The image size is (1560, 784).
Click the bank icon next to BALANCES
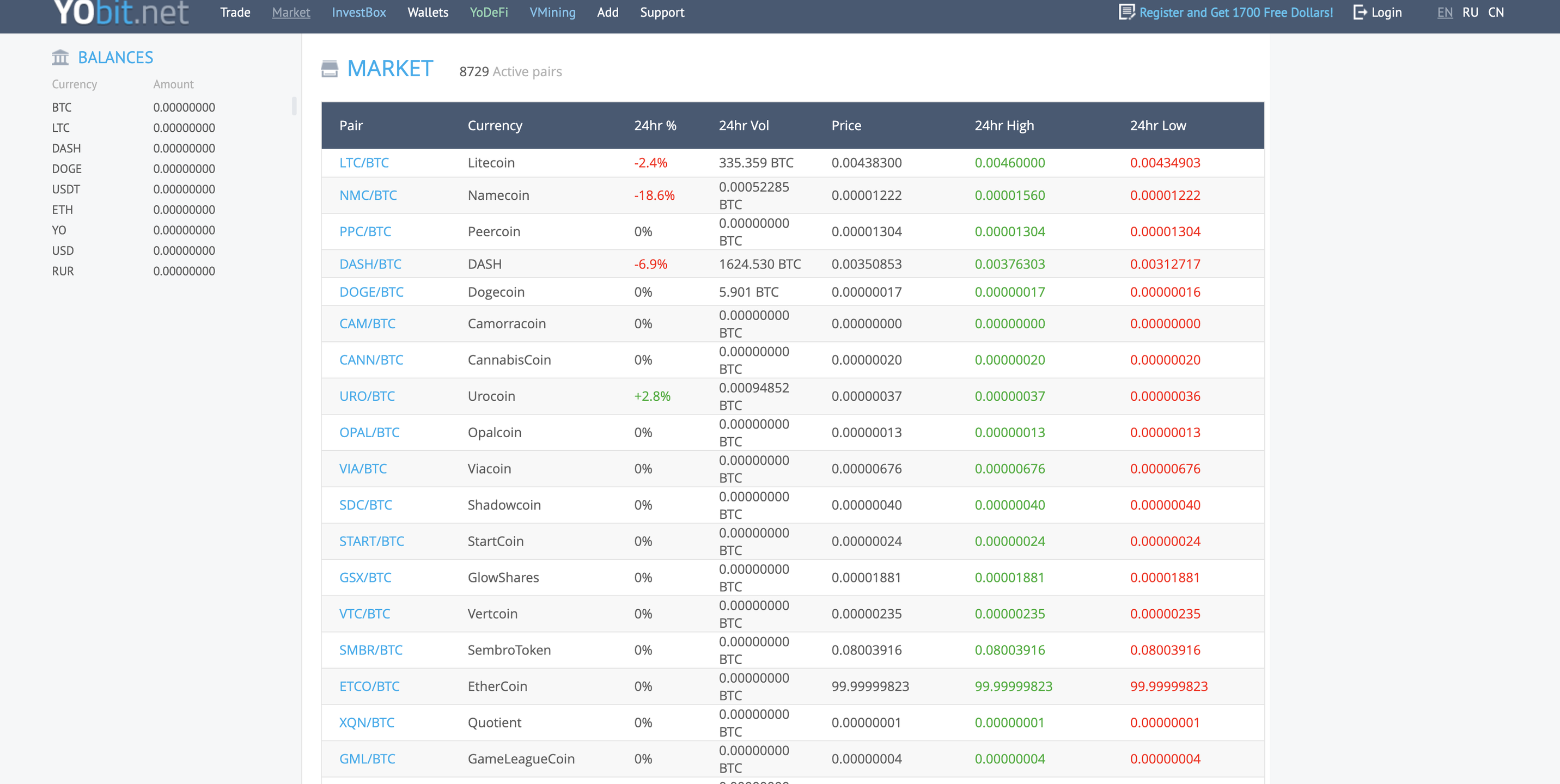coord(60,57)
